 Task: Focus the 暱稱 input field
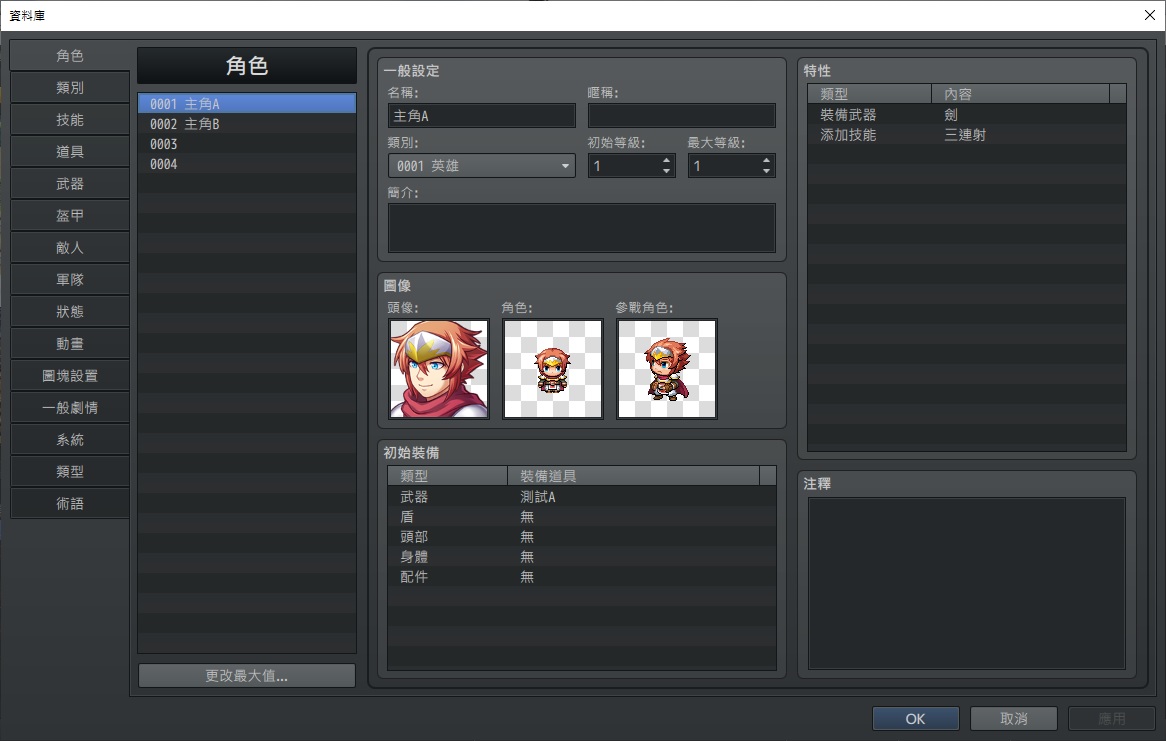point(682,116)
